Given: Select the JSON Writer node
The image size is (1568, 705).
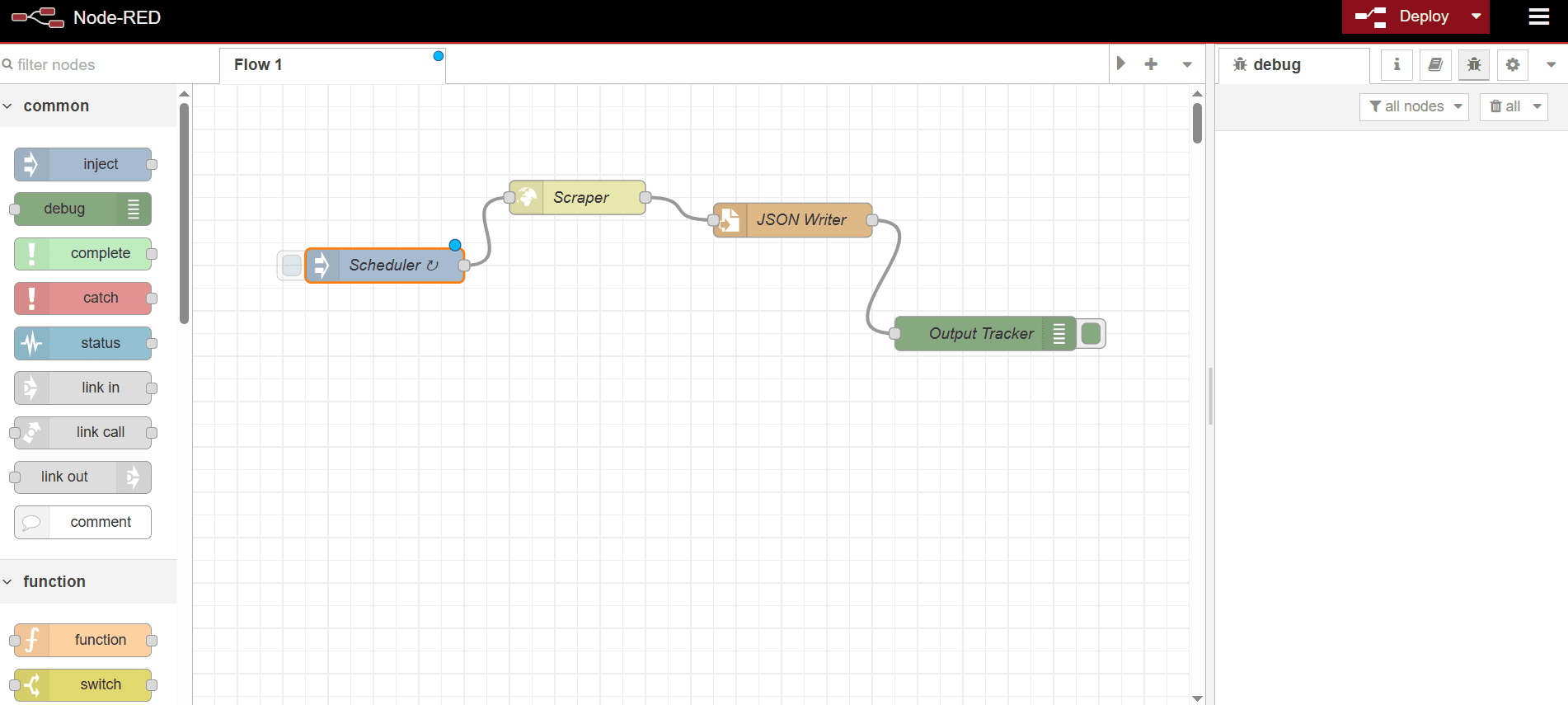Looking at the screenshot, I should 792,220.
